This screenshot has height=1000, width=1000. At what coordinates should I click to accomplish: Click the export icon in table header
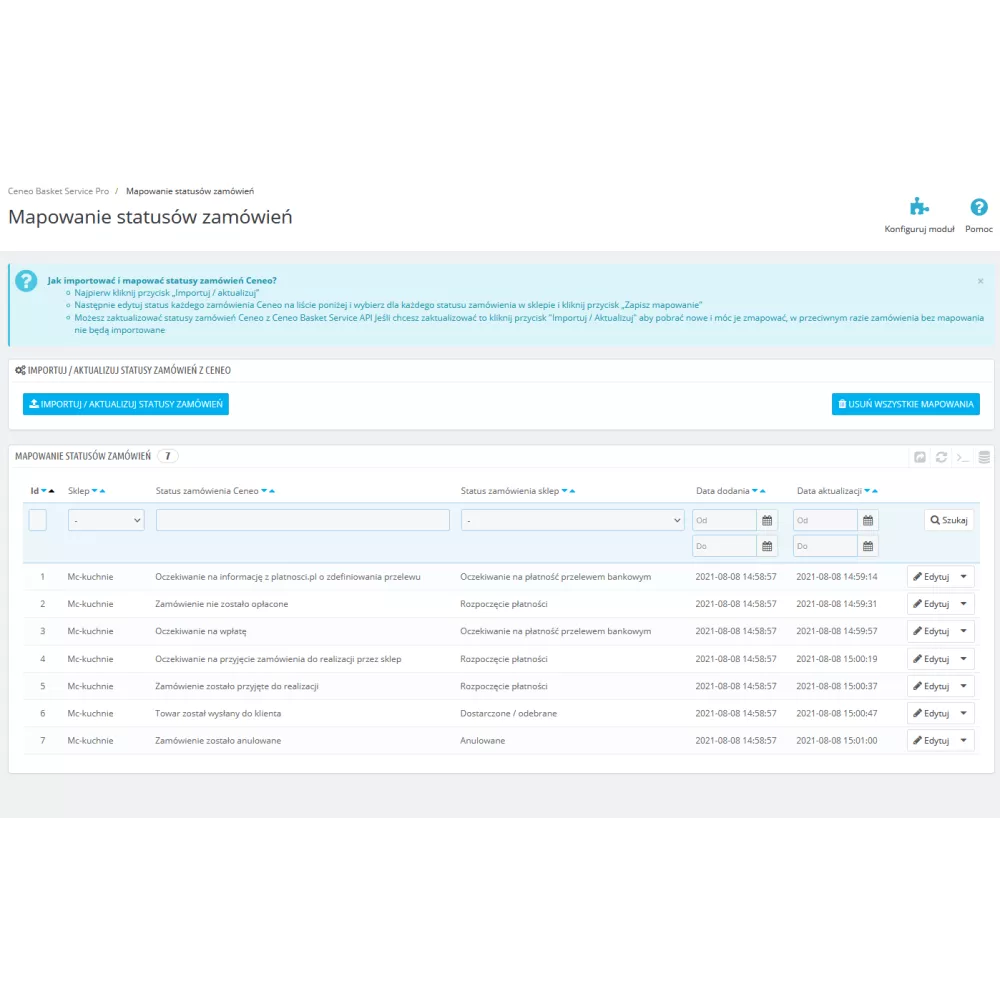point(920,457)
